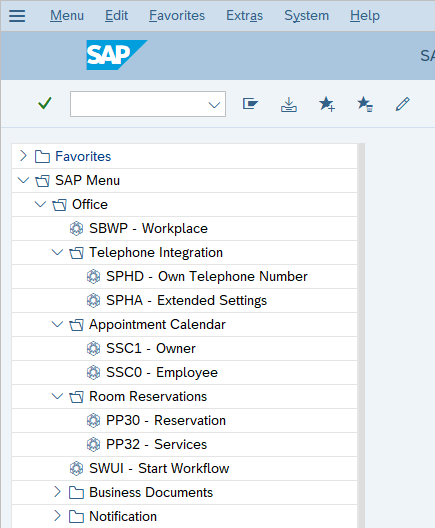This screenshot has width=435, height=528.
Task: Click the Appointment Calendar folder icon
Action: pos(76,325)
